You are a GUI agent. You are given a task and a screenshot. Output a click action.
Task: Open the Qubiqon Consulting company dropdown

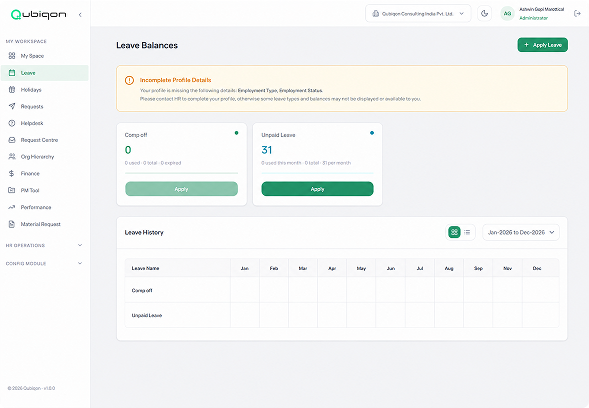point(418,14)
